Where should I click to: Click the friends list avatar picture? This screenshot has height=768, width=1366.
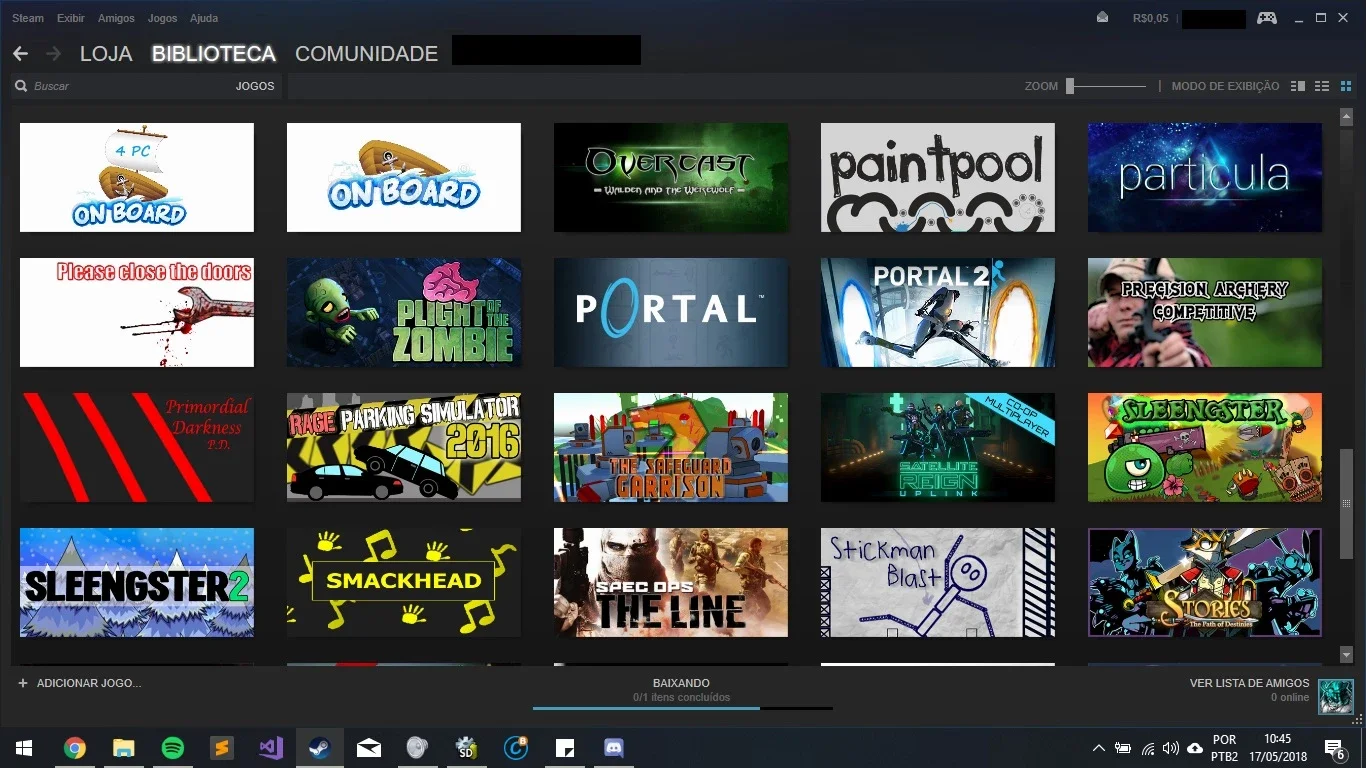(x=1336, y=696)
